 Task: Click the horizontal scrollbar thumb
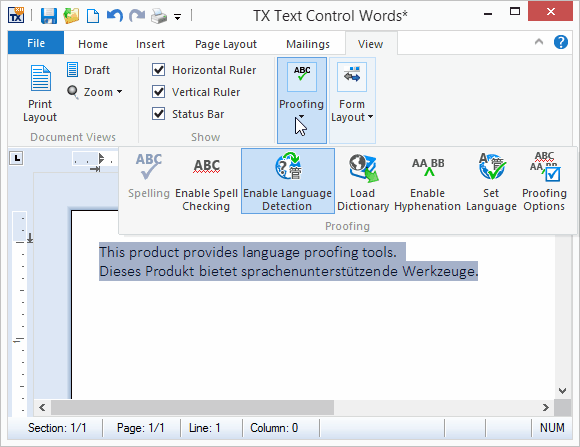192,407
